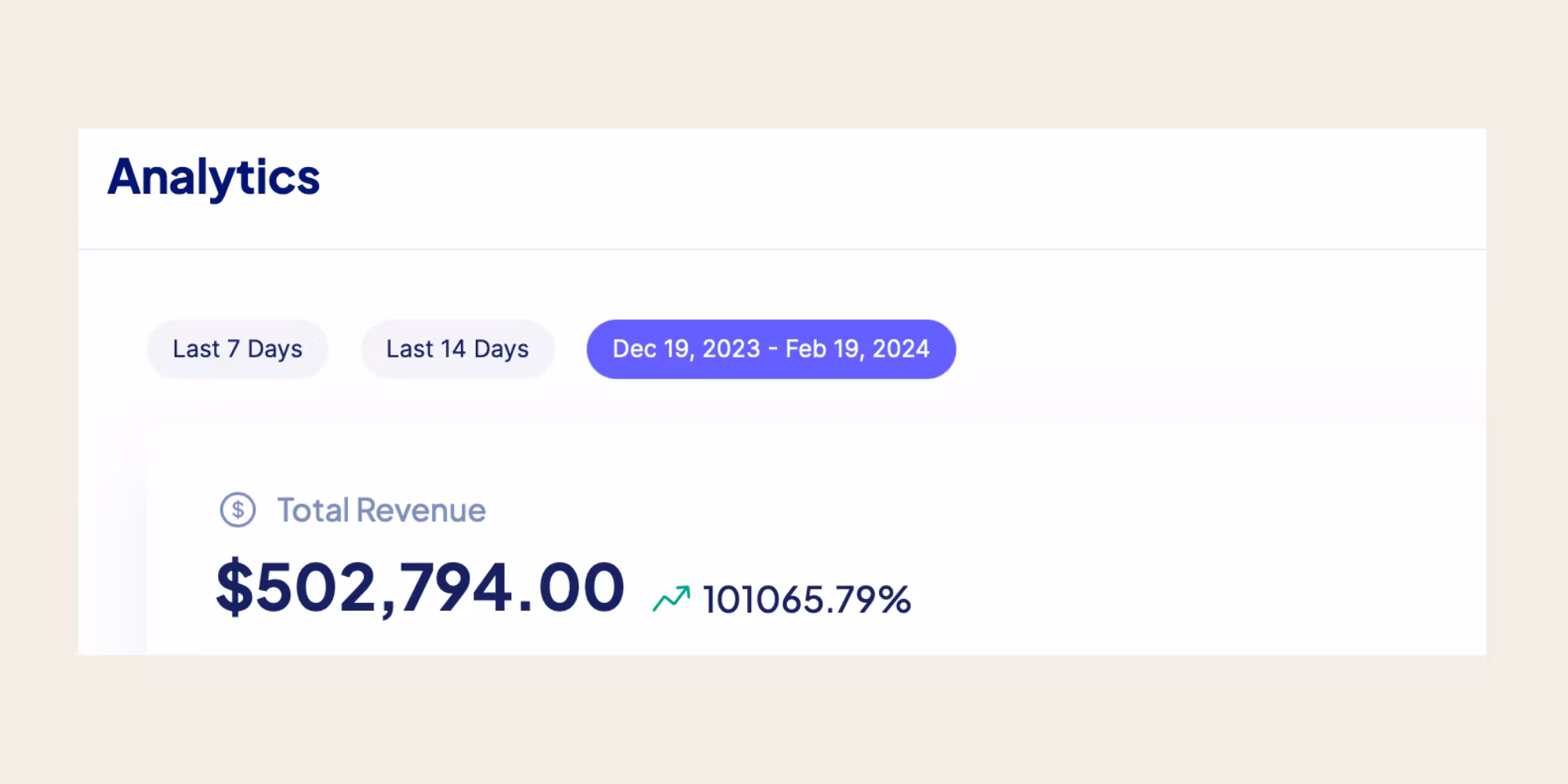Click the green upward trend arrow icon
Image resolution: width=1568 pixels, height=784 pixels.
(671, 599)
